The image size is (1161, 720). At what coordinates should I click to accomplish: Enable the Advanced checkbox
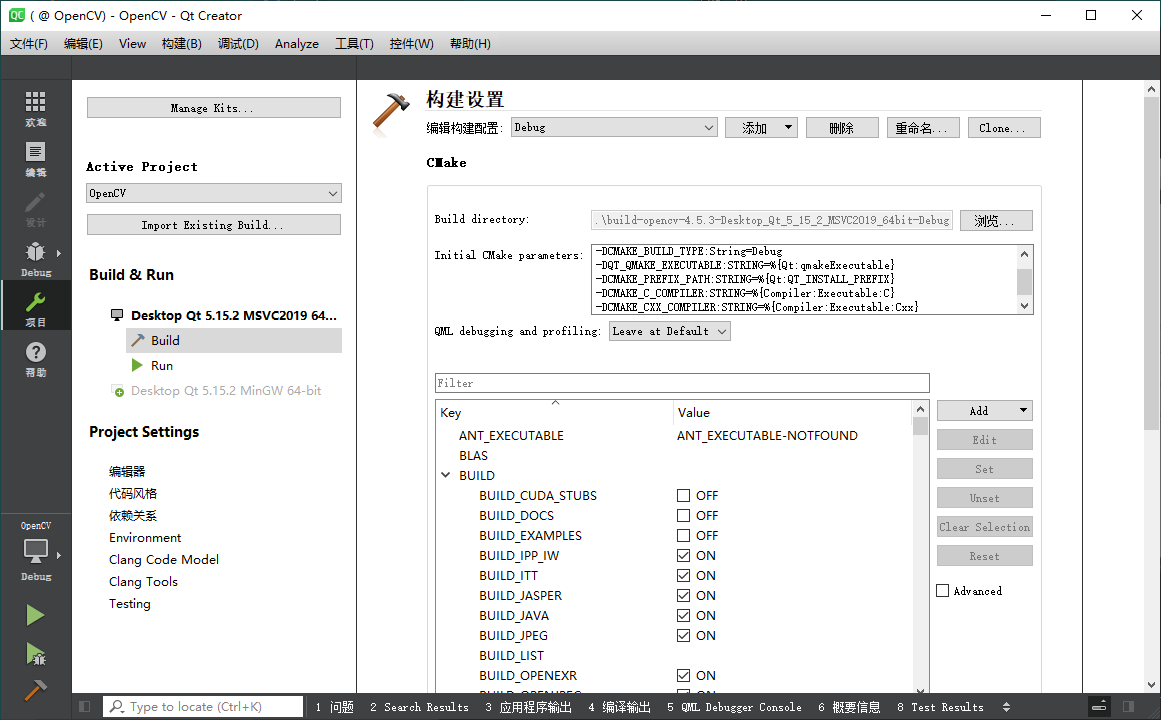943,590
